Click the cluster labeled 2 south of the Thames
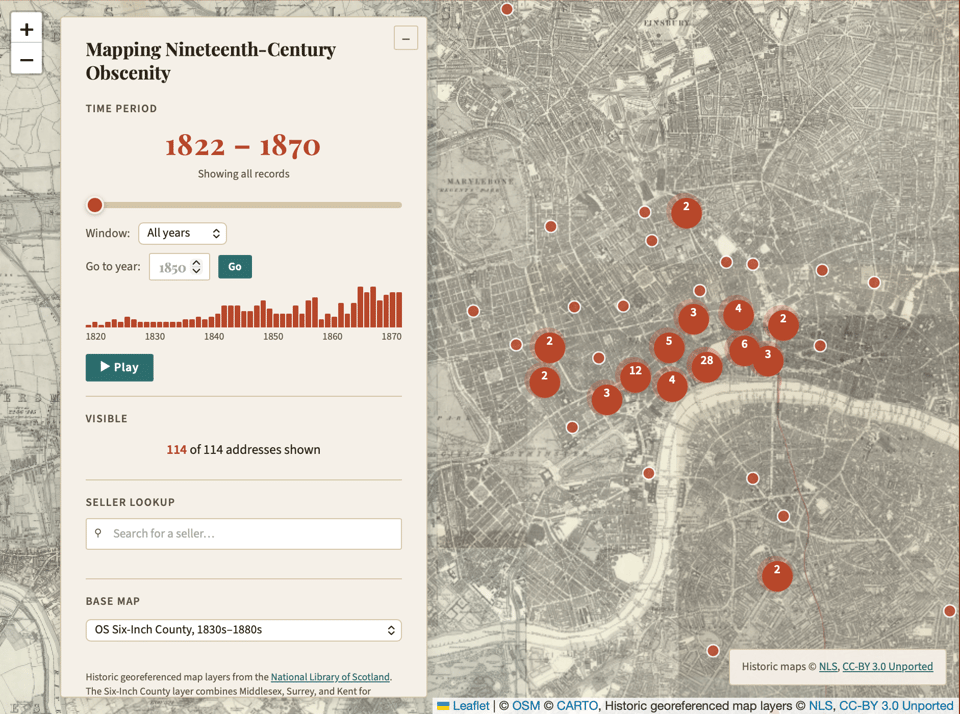The image size is (960, 714). pos(777,575)
